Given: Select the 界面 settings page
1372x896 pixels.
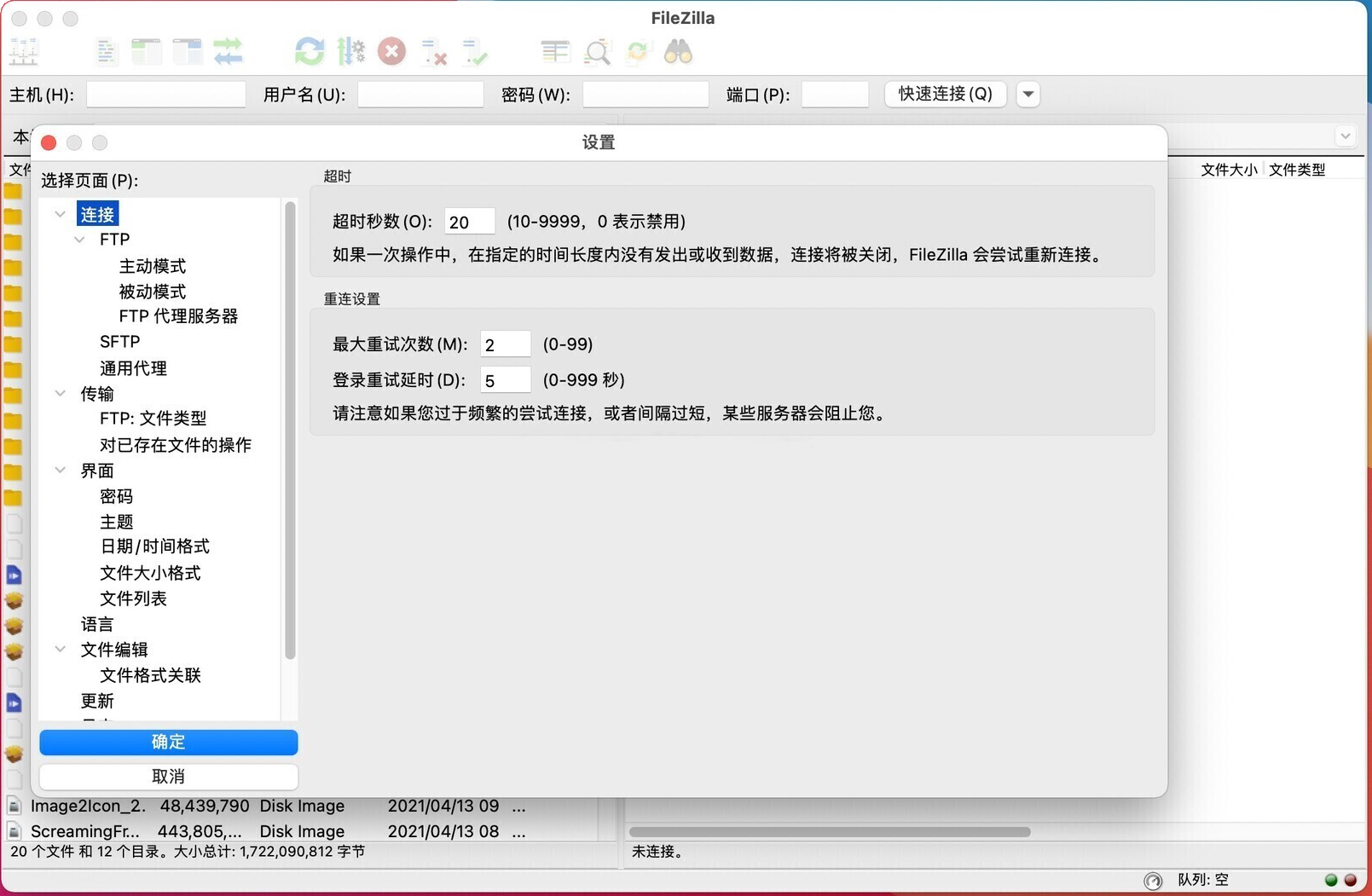Looking at the screenshot, I should (97, 471).
